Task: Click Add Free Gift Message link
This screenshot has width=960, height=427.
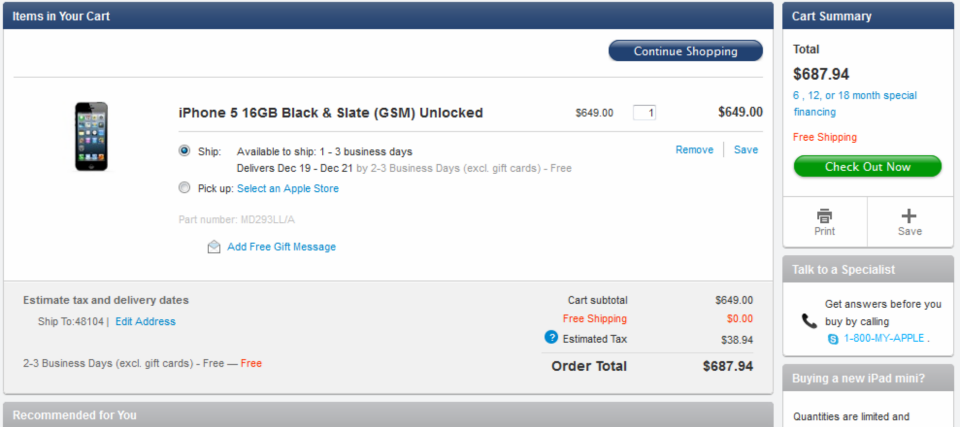Action: click(x=281, y=247)
